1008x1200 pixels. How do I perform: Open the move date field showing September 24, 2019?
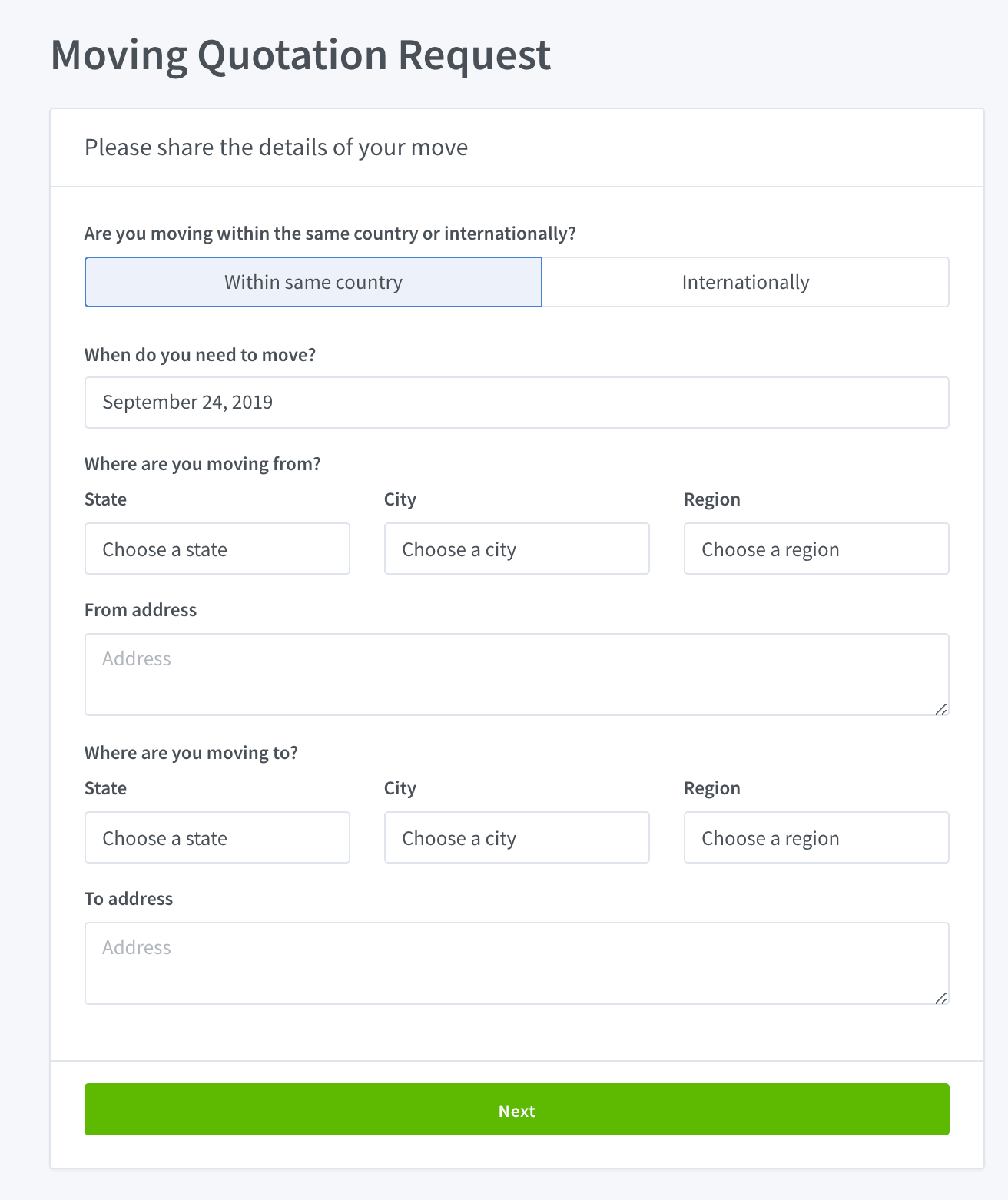(x=516, y=403)
